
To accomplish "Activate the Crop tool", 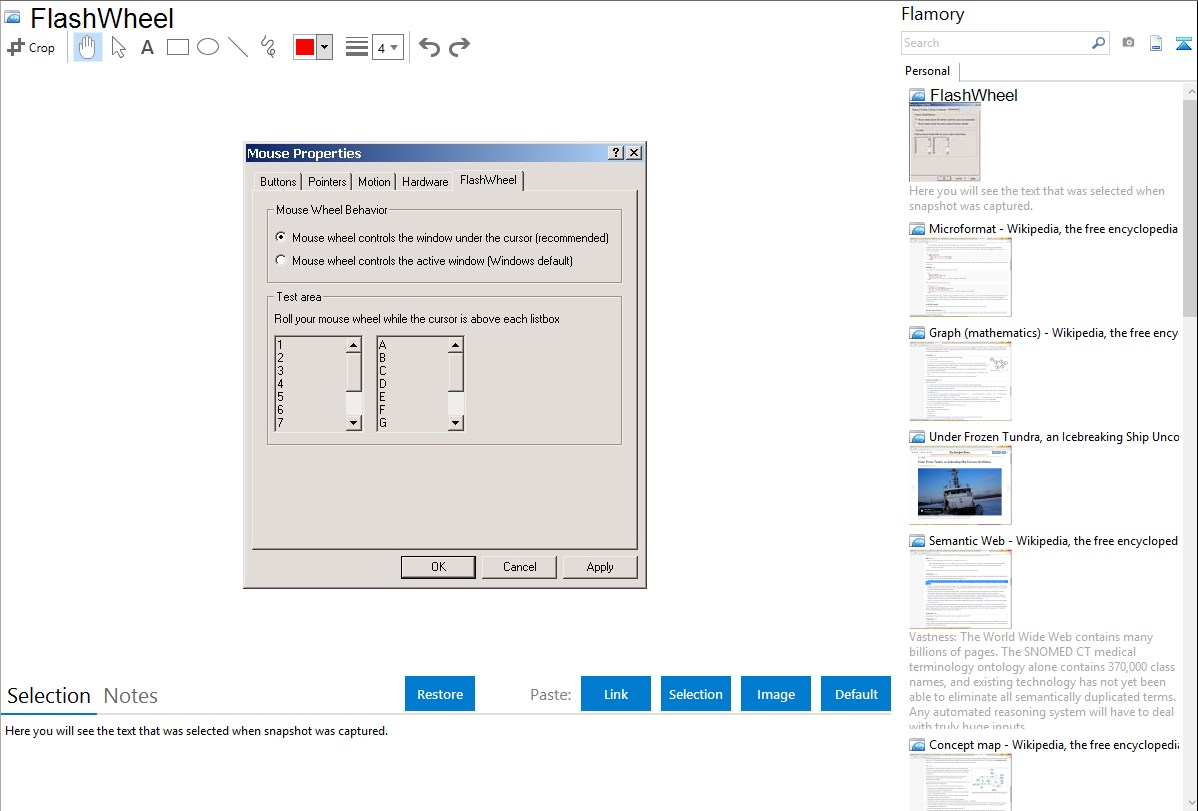I will click(x=31, y=47).
